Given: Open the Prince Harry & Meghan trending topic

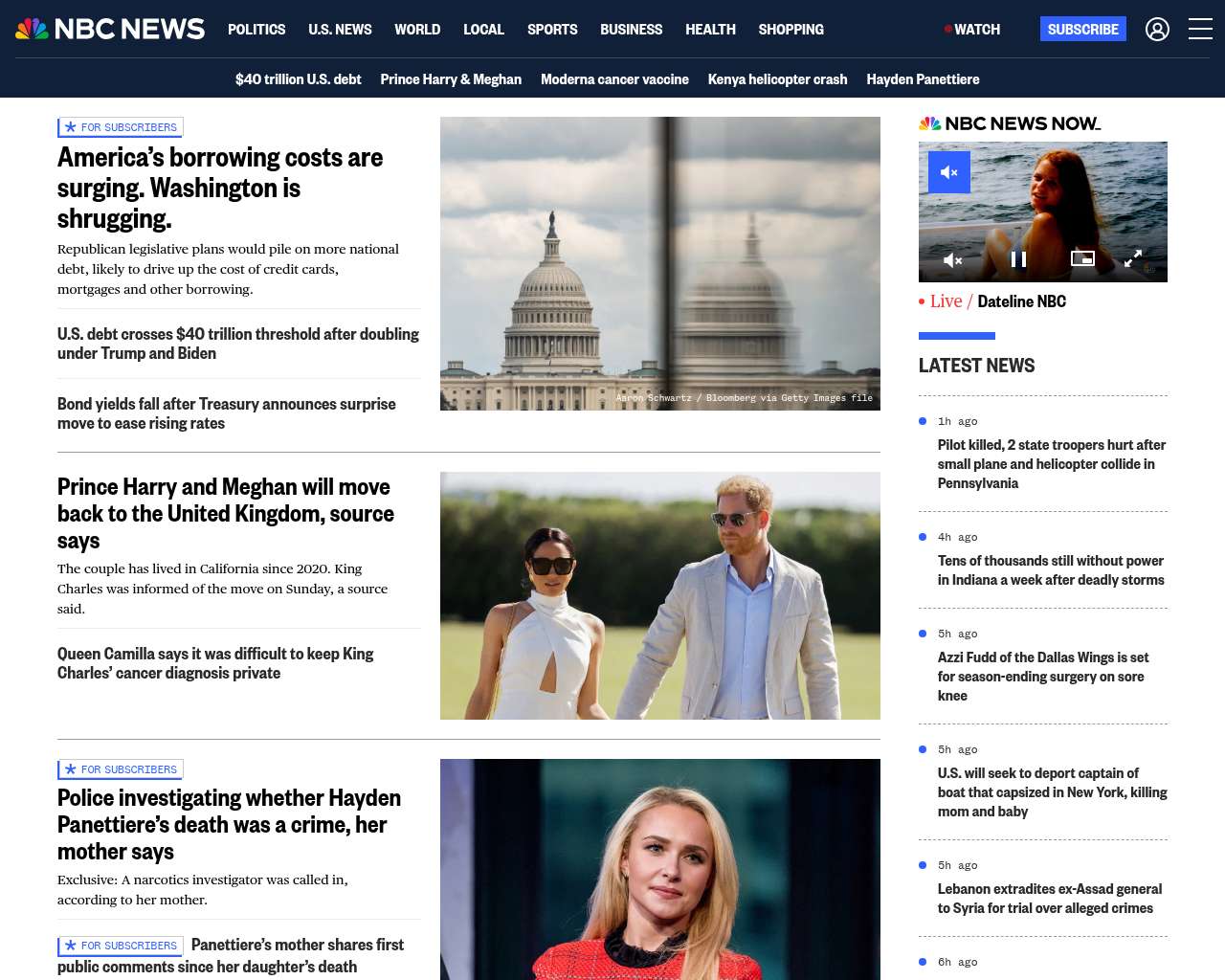Looking at the screenshot, I should point(451,79).
